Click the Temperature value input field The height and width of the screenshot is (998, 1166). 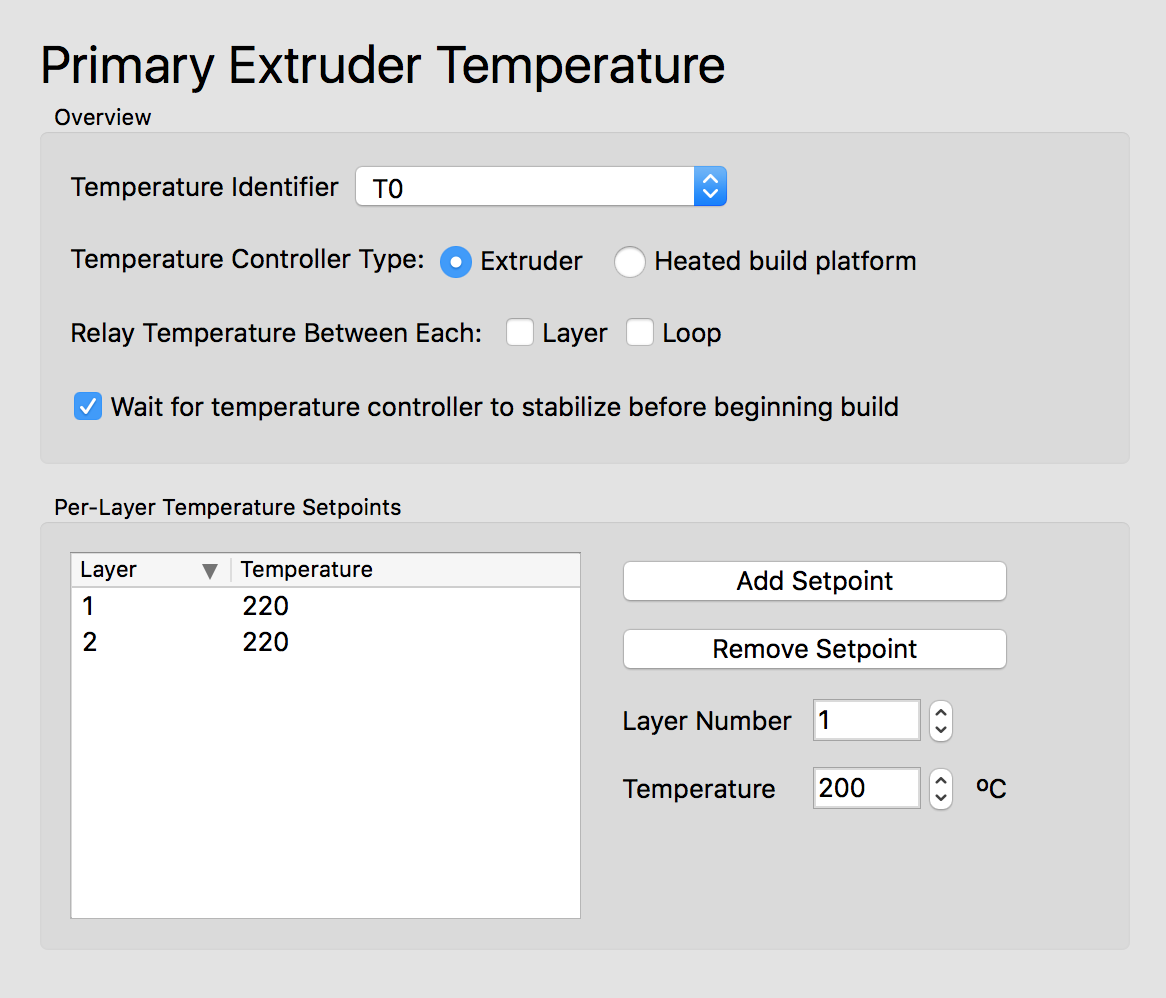tap(866, 788)
